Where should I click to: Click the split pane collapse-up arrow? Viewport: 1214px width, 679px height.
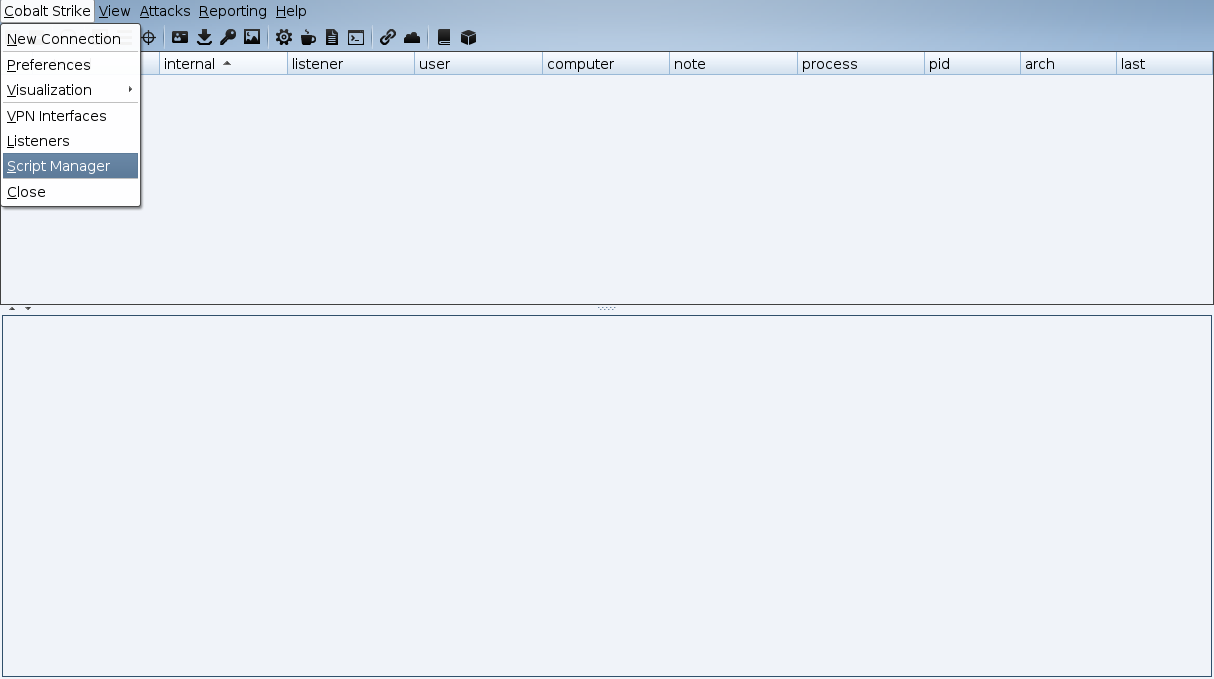(x=12, y=308)
